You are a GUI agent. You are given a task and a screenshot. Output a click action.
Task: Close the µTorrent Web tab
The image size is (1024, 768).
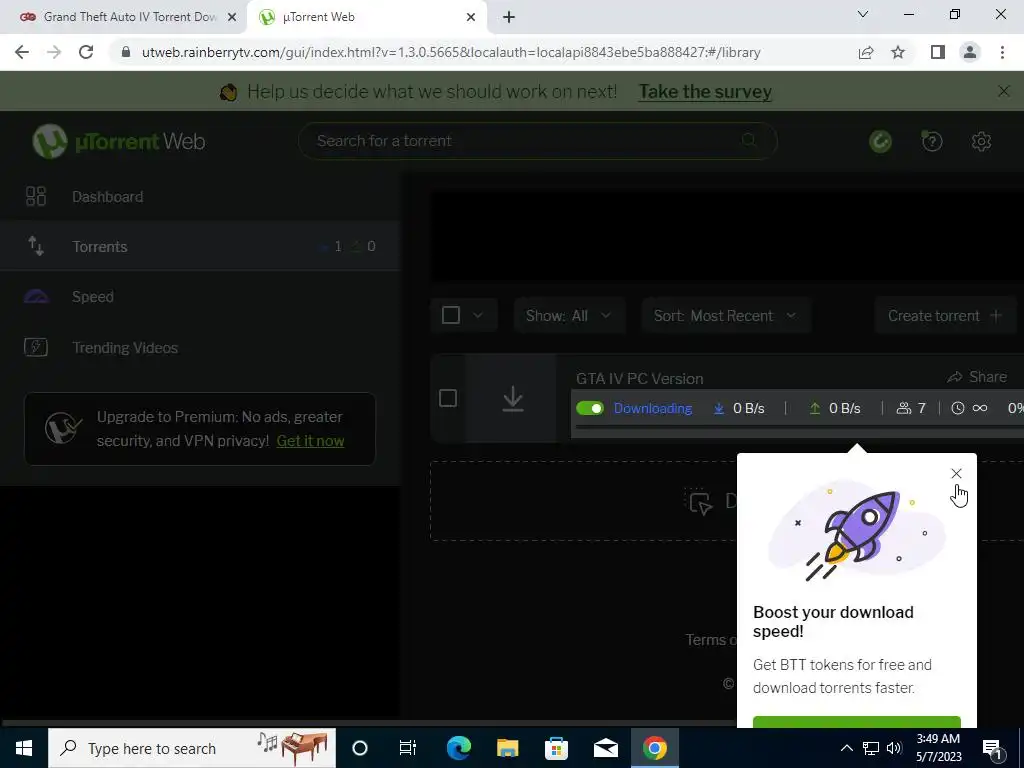pyautogui.click(x=470, y=17)
